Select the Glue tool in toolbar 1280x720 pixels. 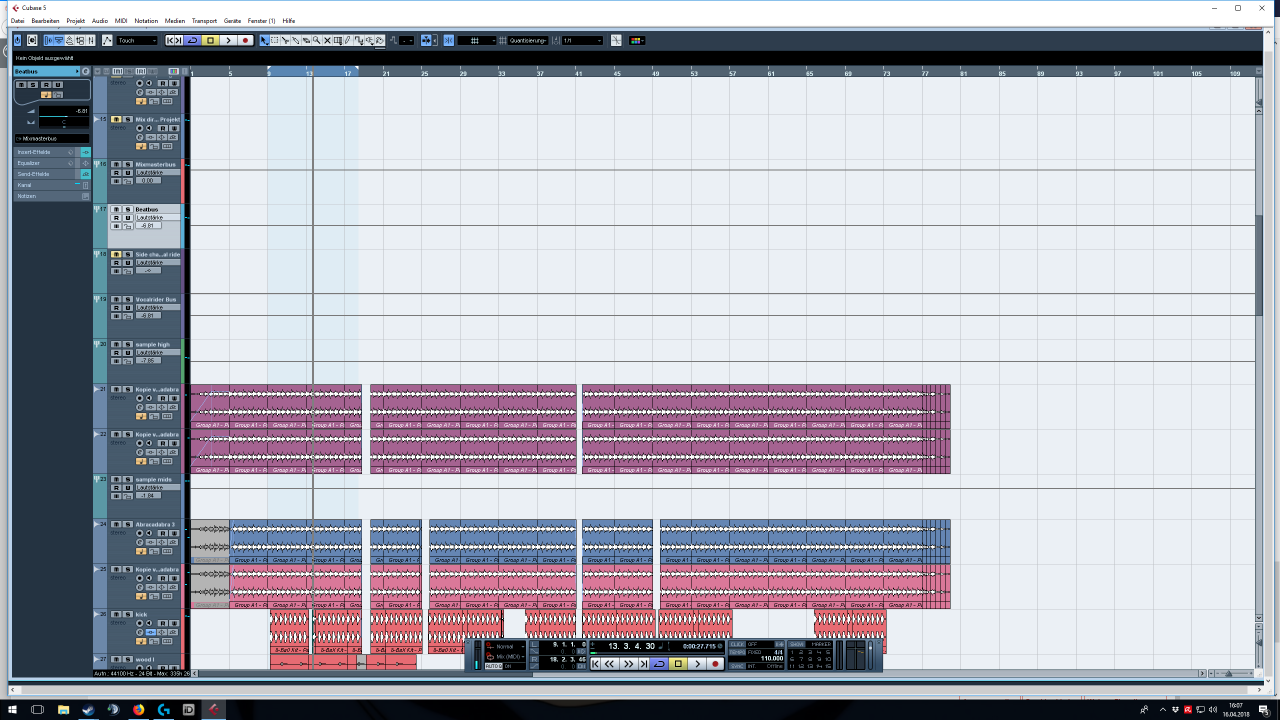pos(296,40)
